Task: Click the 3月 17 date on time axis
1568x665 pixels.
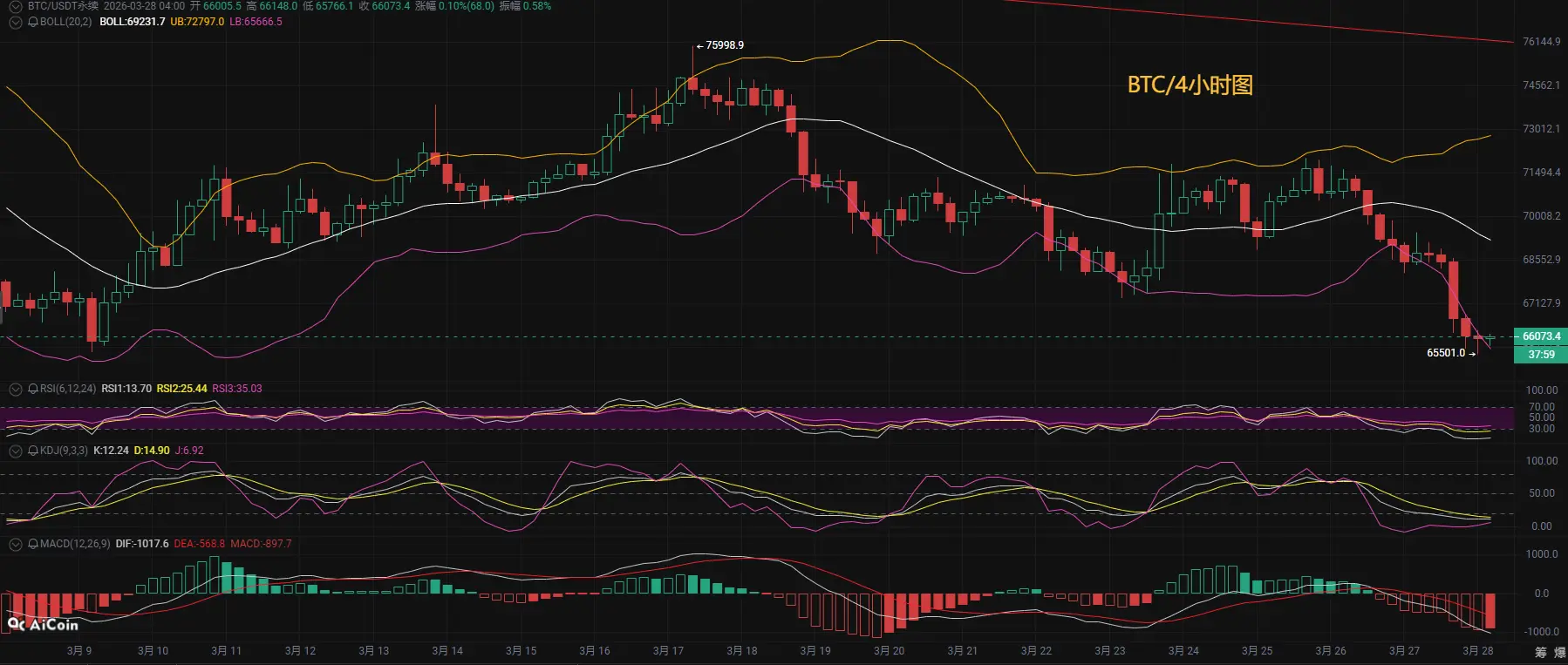Action: [x=669, y=651]
